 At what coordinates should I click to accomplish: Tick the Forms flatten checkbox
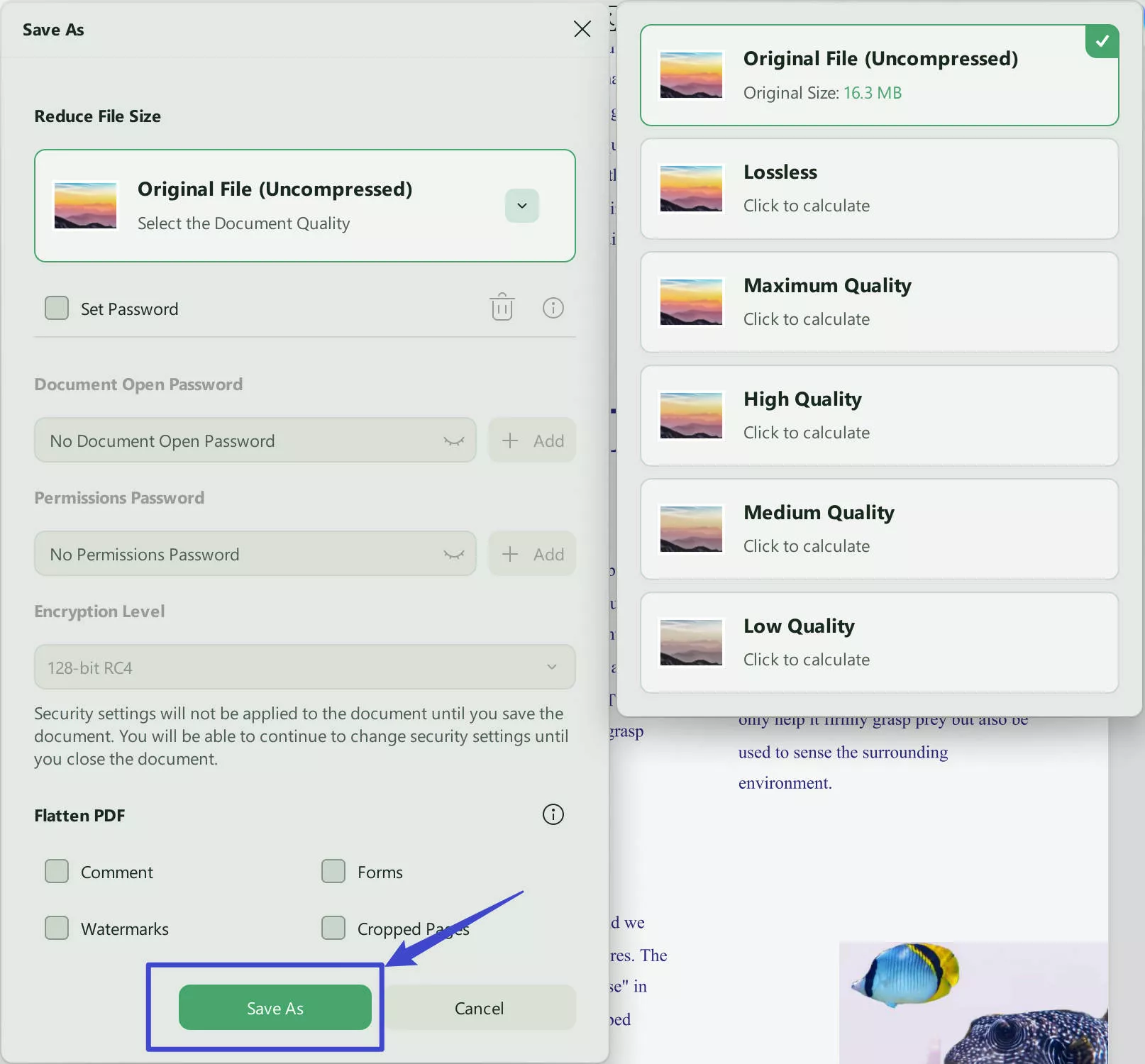pos(333,872)
